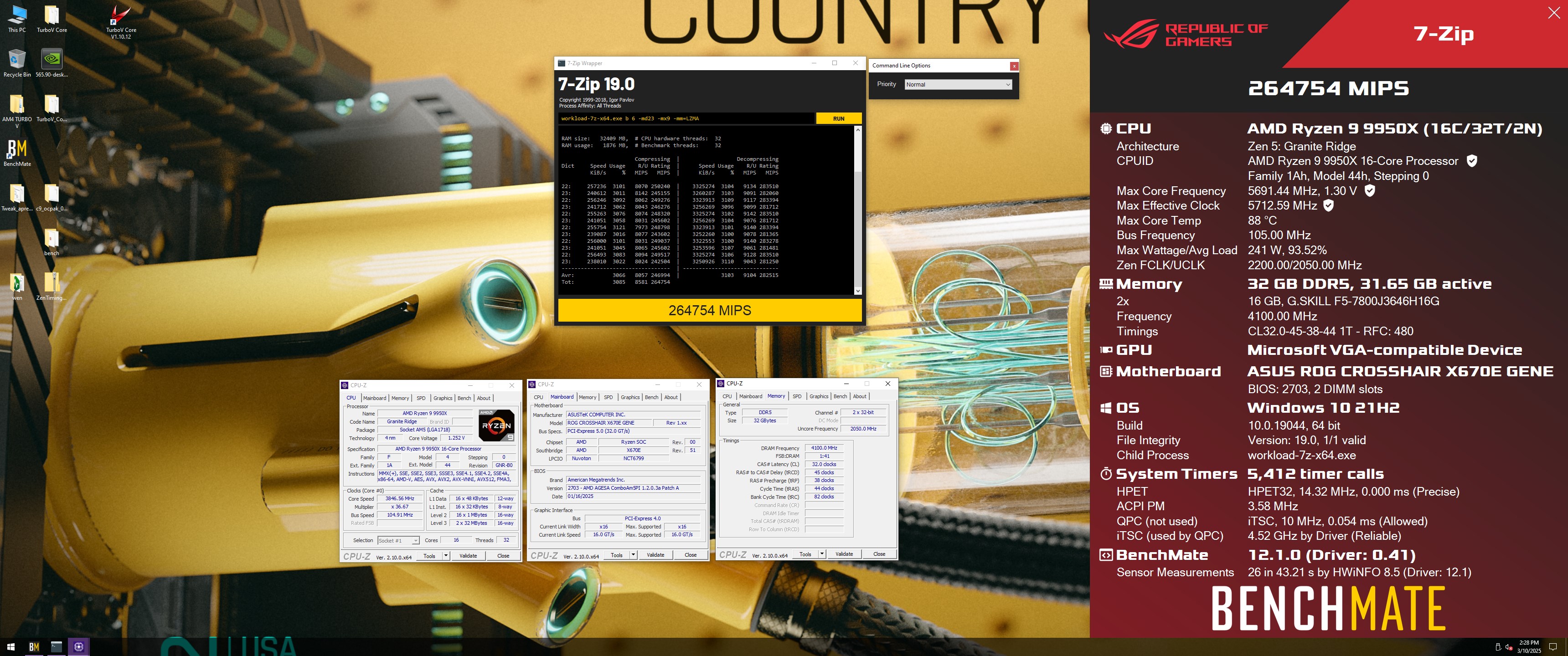Open the Tweak_apre... folder icon

click(17, 197)
